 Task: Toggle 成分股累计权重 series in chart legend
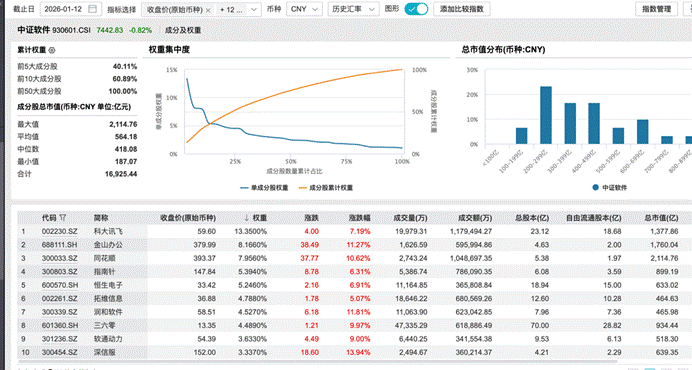[x=326, y=188]
